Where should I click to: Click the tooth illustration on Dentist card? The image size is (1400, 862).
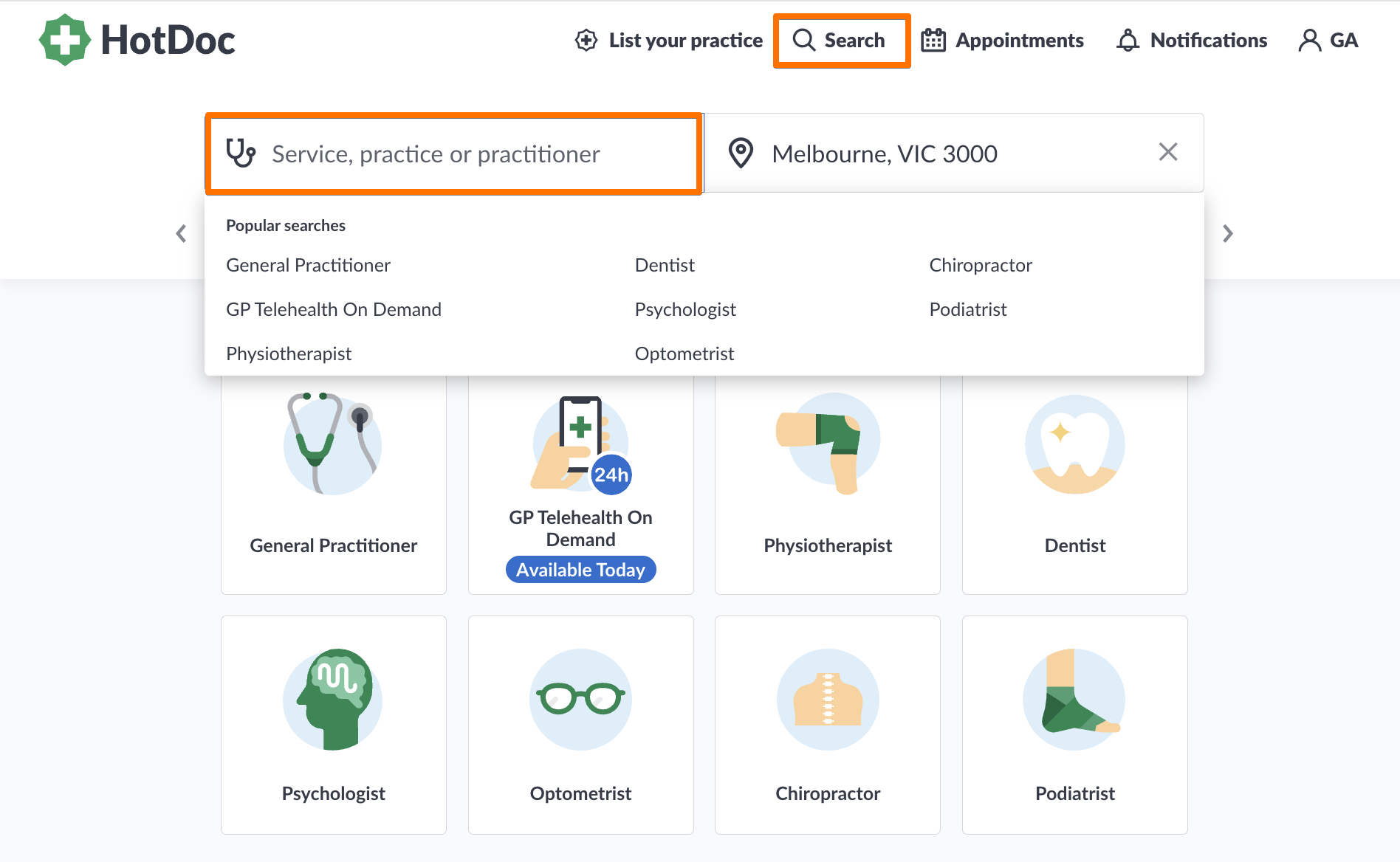coord(1075,444)
